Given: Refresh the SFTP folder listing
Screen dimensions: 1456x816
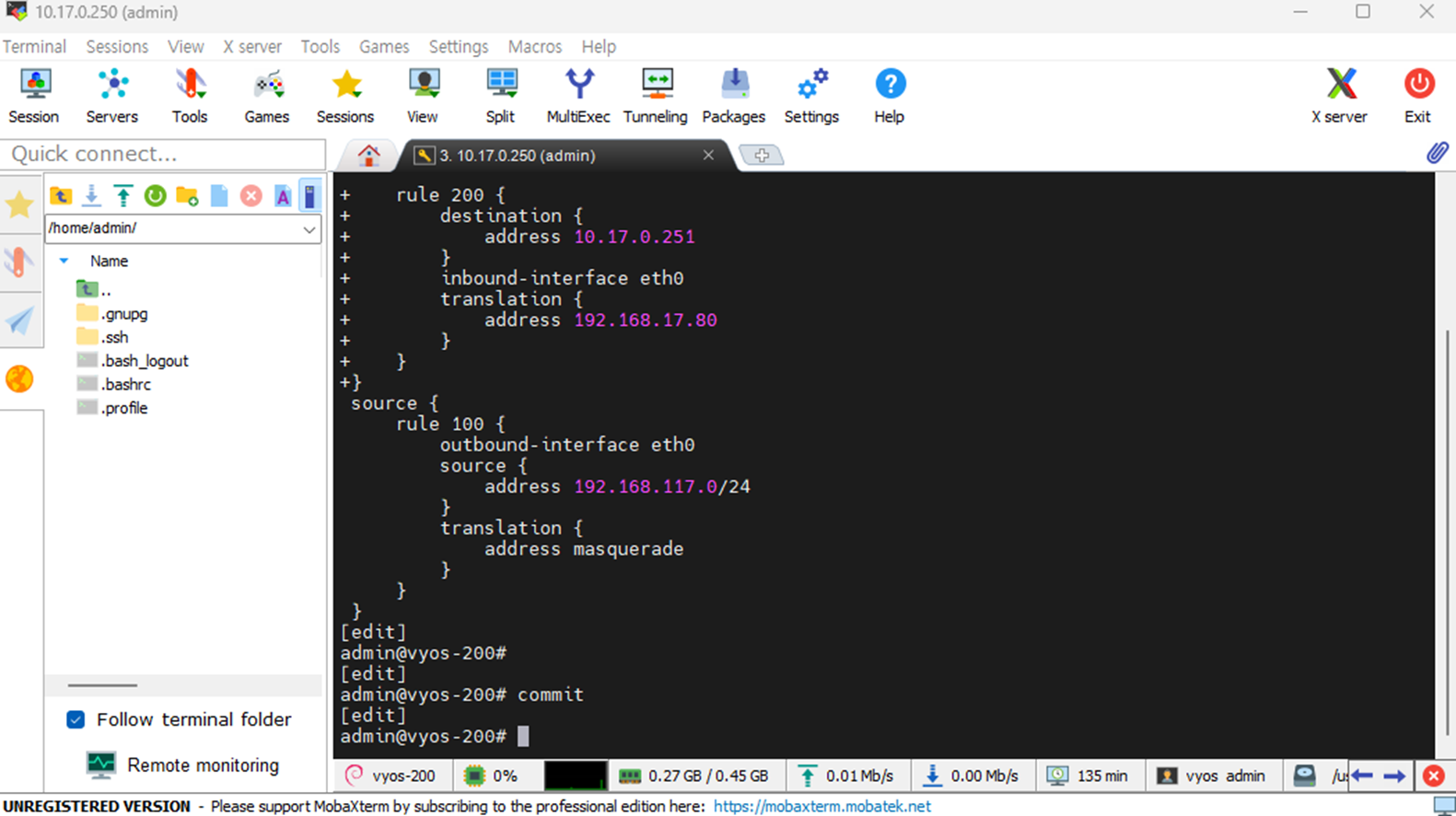Looking at the screenshot, I should coord(155,195).
